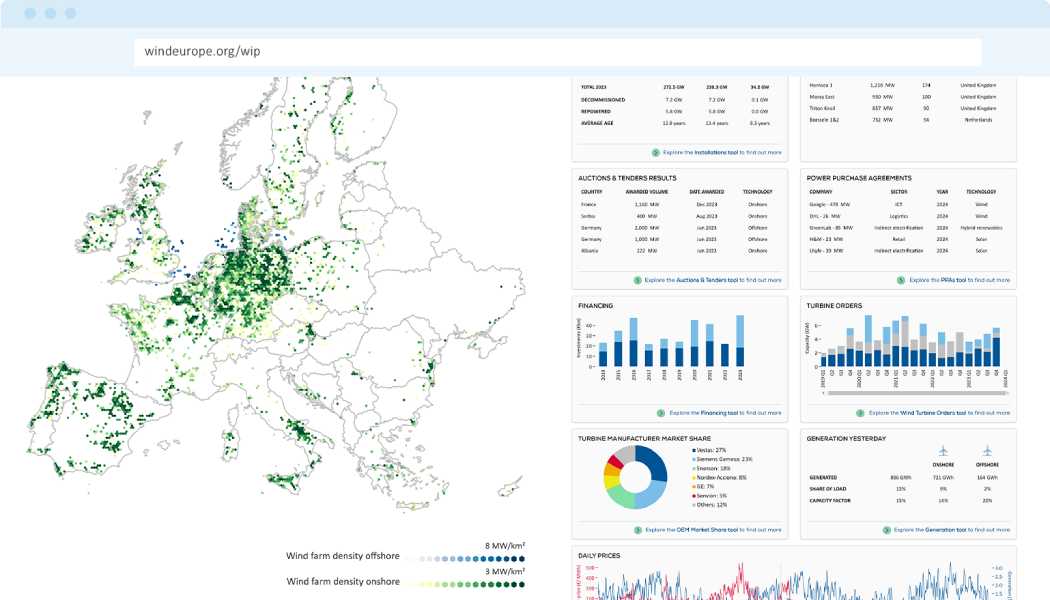Click the Turbine Orders chart horizontal scrollbar
The image size is (1050, 600).
915,393
